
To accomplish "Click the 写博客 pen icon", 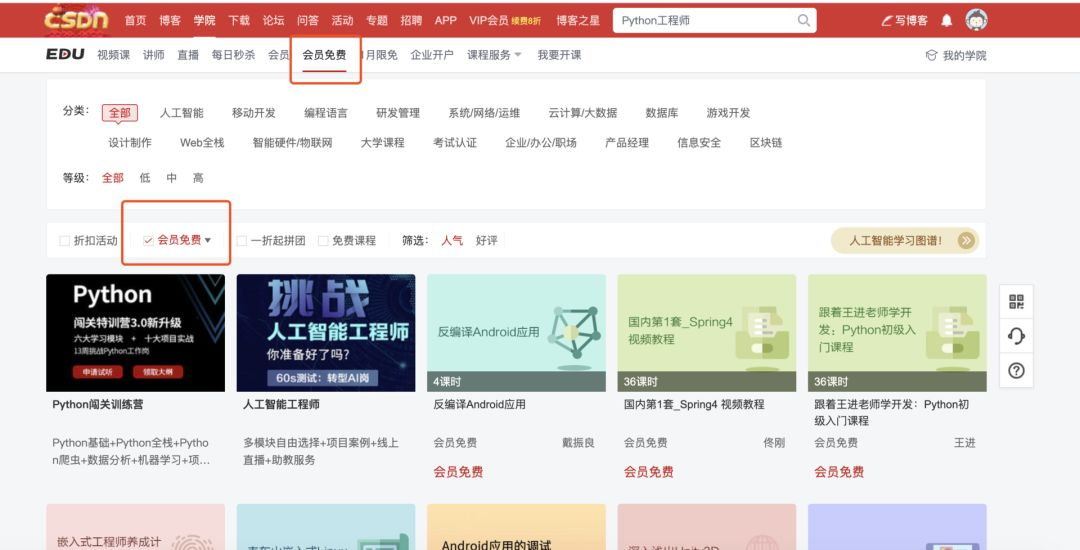I will (887, 21).
